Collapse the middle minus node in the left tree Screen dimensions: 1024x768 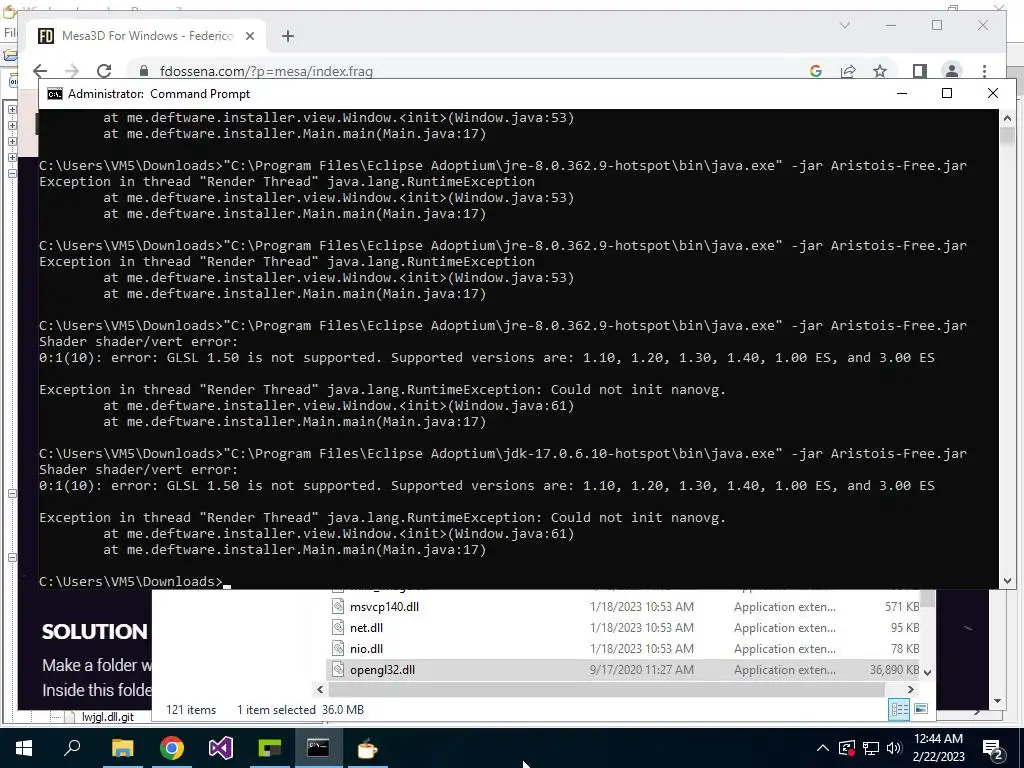click(12, 494)
